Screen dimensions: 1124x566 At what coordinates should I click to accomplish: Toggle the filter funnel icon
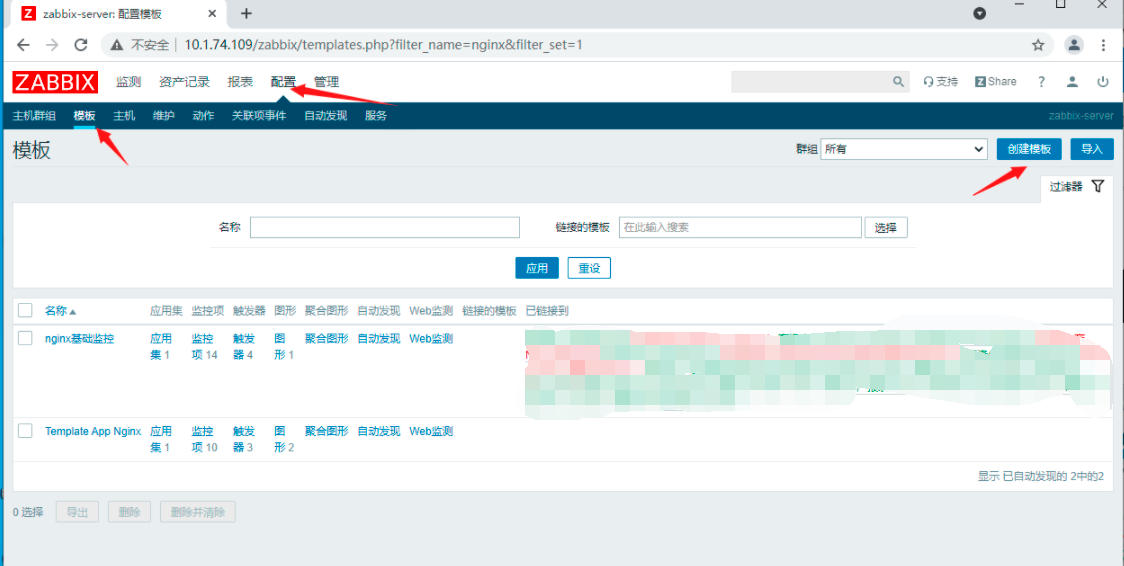click(1097, 186)
